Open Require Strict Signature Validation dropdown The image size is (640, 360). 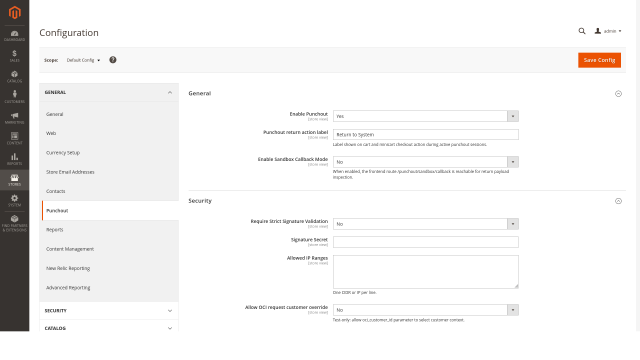tap(426, 224)
